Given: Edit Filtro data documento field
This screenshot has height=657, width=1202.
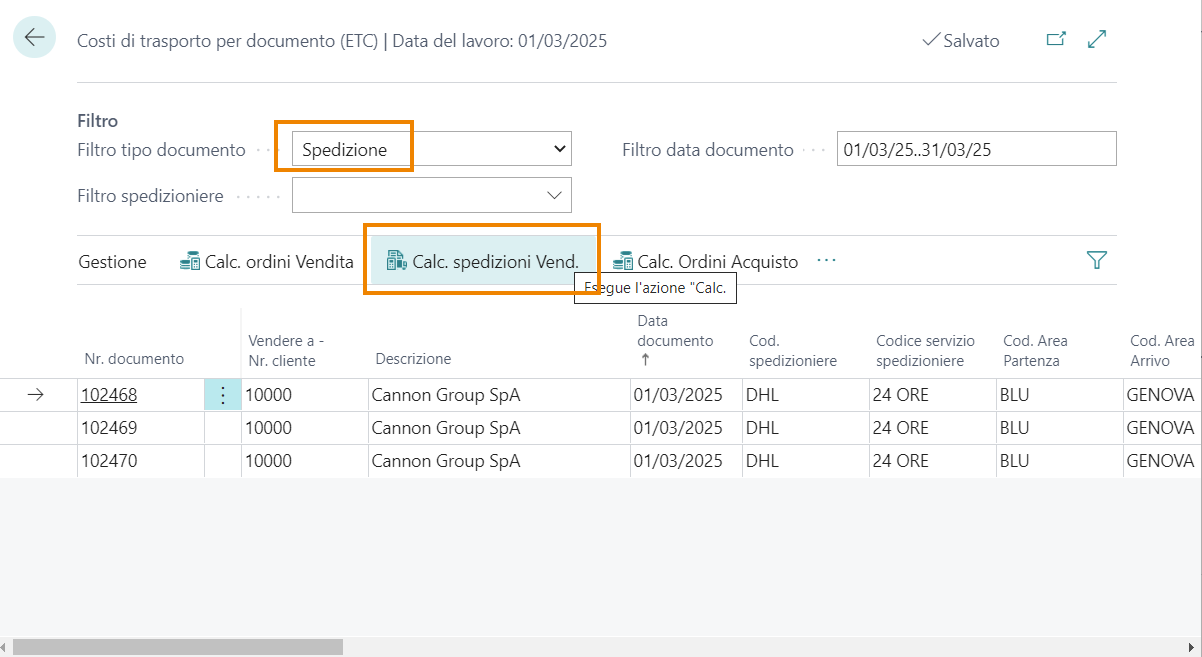Looking at the screenshot, I should coord(975,149).
